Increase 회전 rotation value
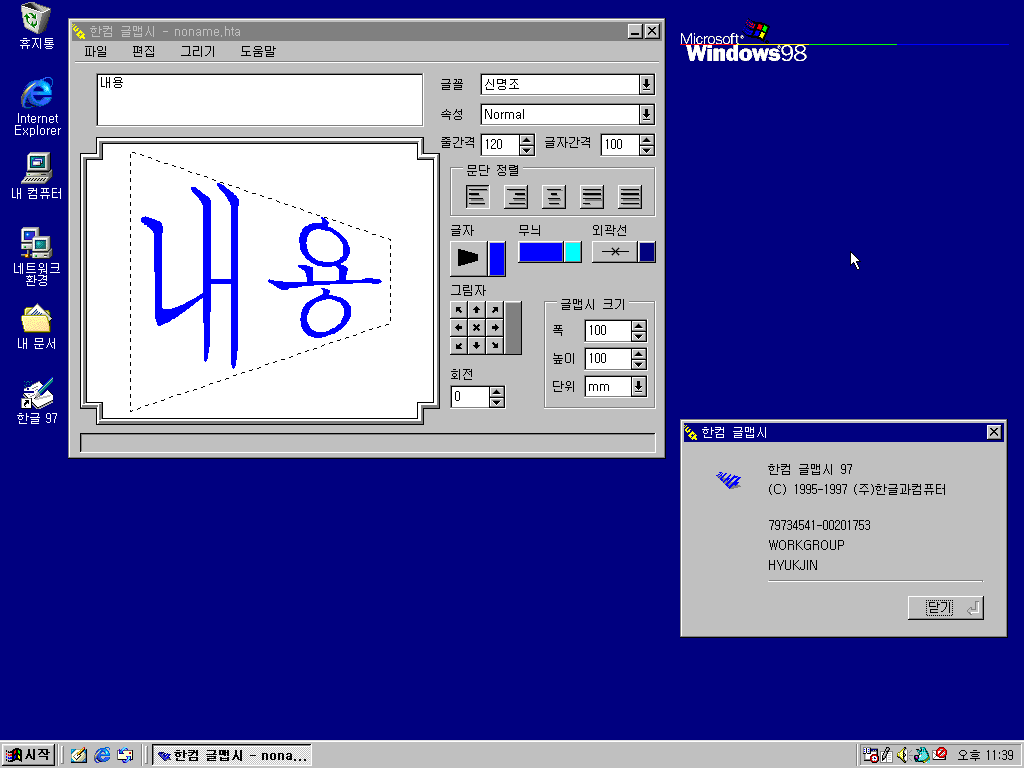This screenshot has width=1024, height=768. pos(497,392)
